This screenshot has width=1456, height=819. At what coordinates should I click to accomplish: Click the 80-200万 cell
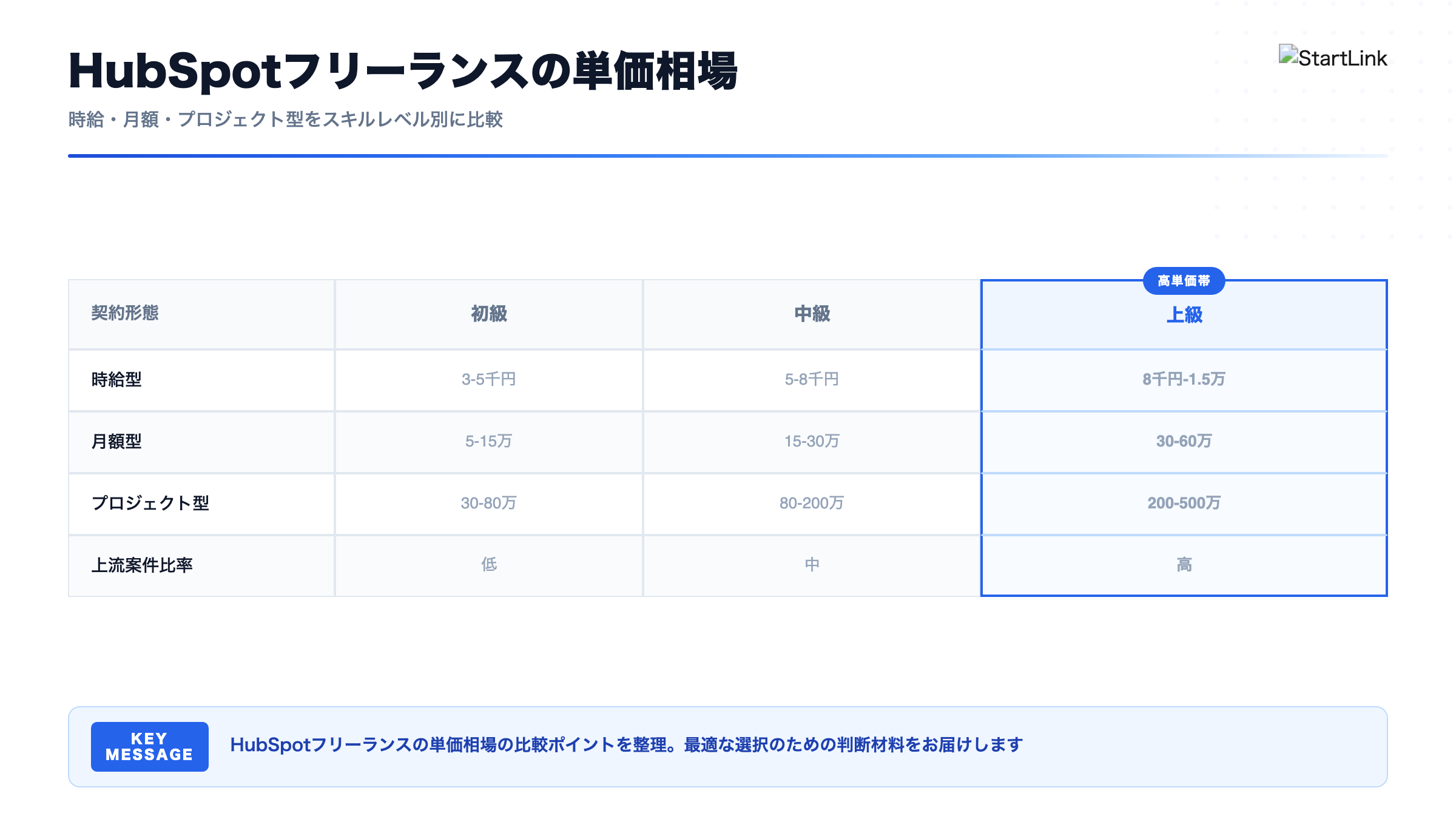tap(812, 504)
